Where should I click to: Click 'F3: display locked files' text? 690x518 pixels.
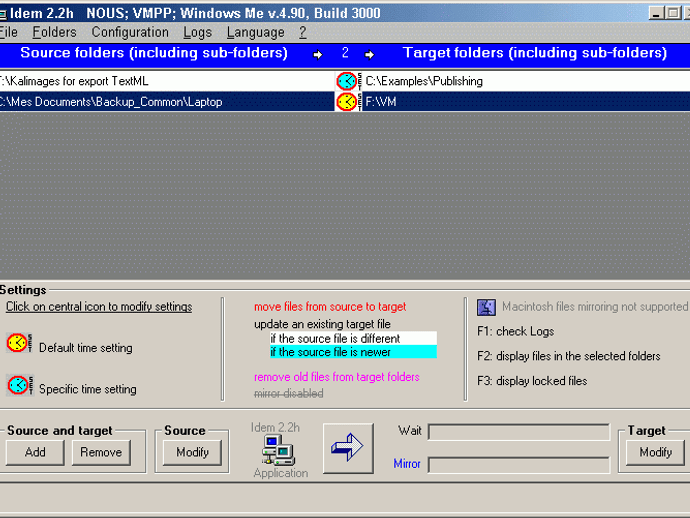[532, 381]
